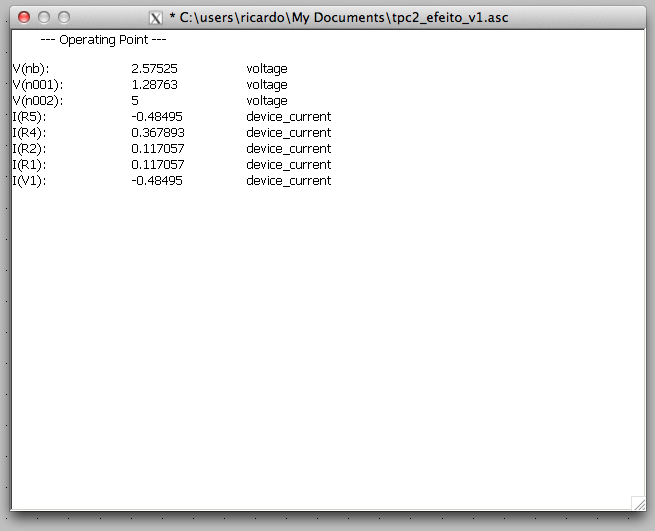Viewport: 655px width, 531px height.
Task: Close the operating point window
Action: coord(25,18)
